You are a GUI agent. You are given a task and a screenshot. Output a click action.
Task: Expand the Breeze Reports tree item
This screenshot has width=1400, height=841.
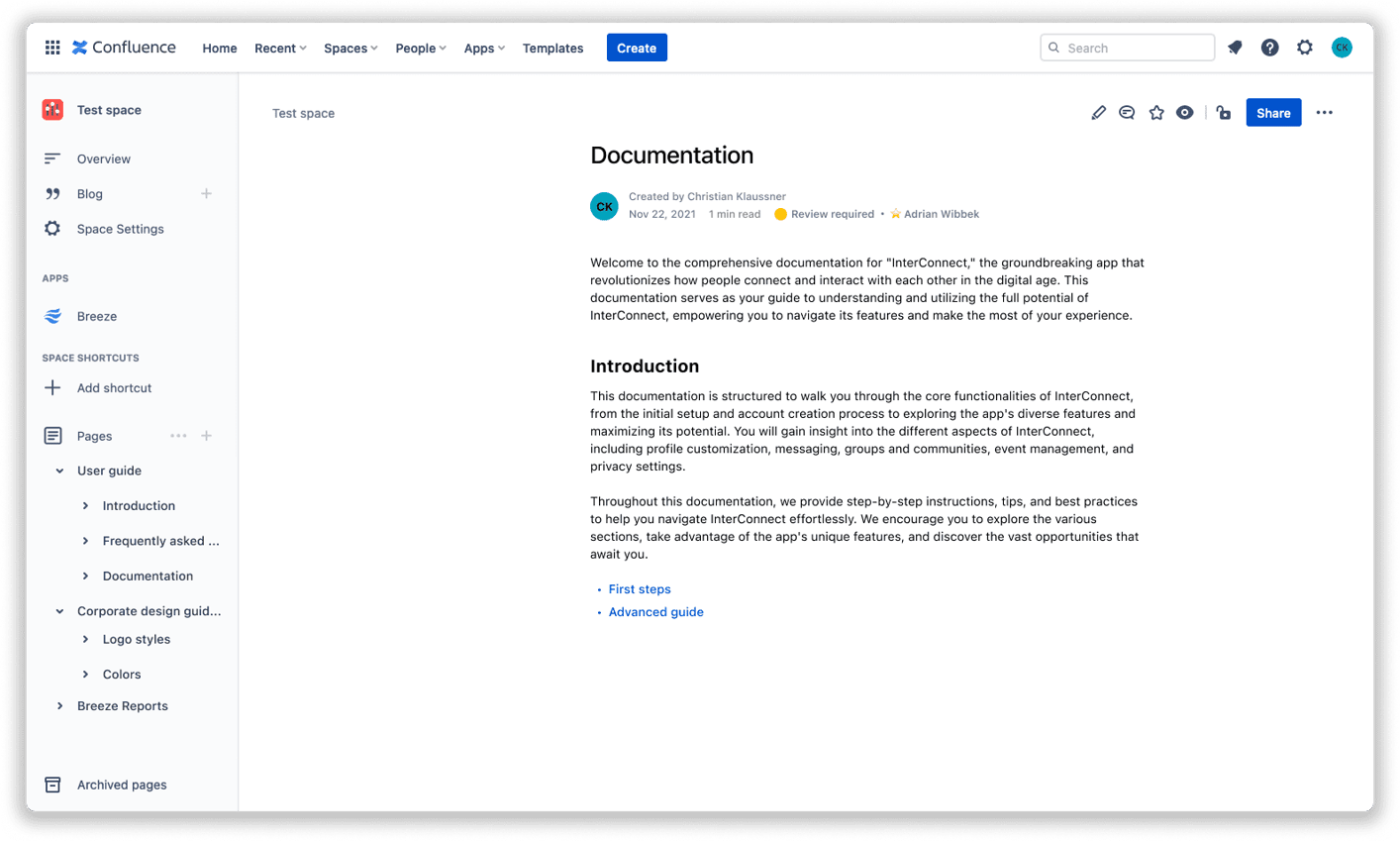[x=59, y=705]
